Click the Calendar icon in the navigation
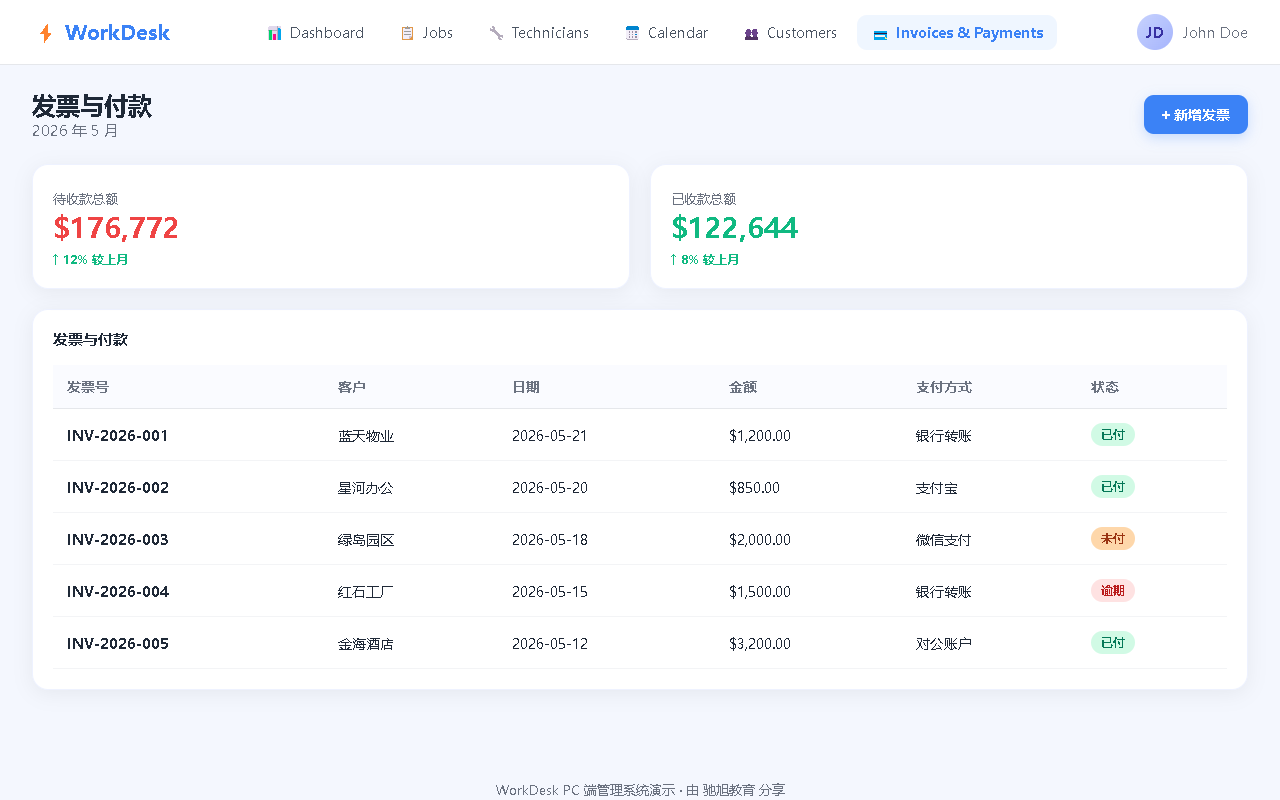Image resolution: width=1280 pixels, height=800 pixels. click(x=632, y=33)
